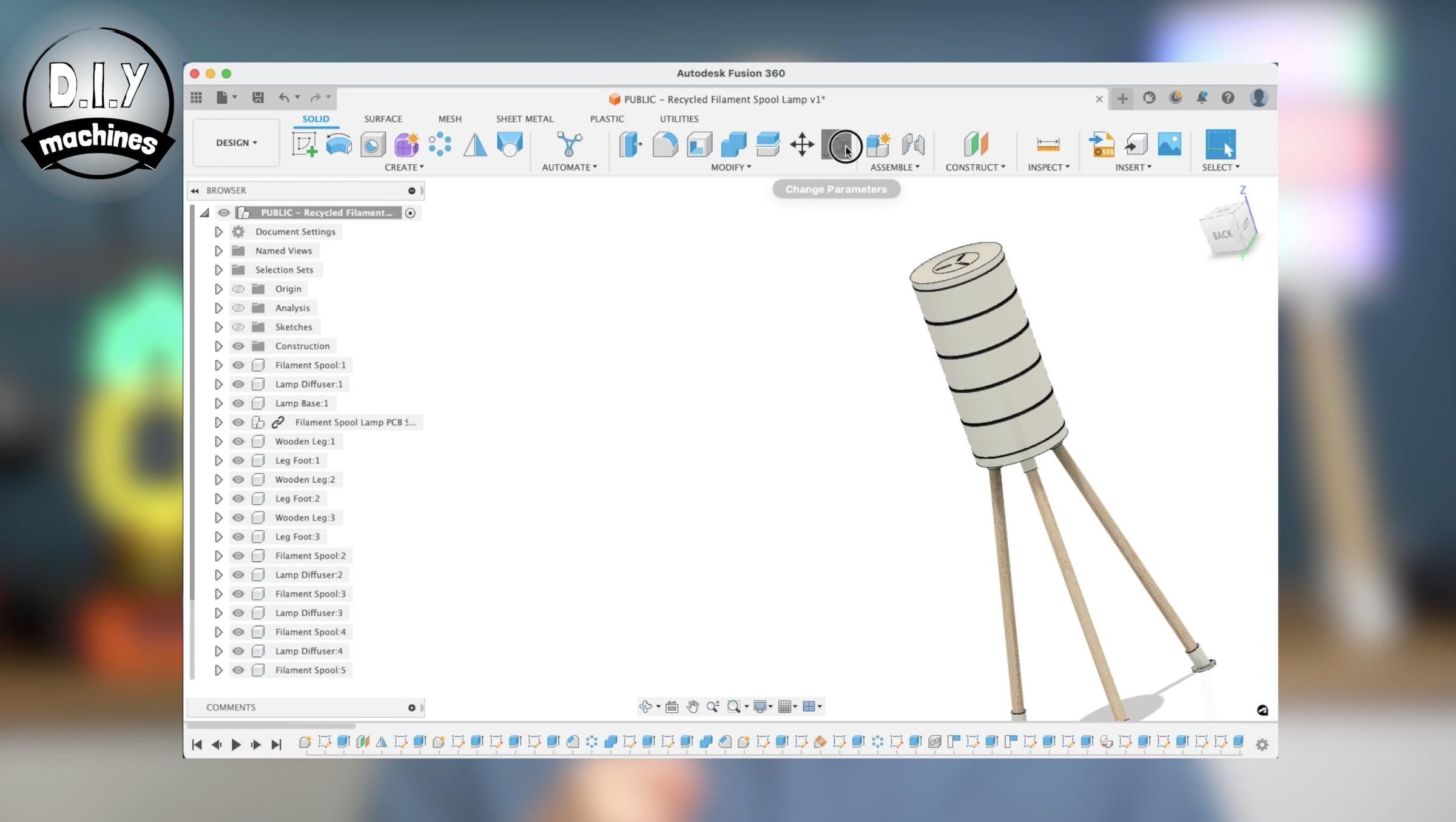Click the Undo button
1456x822 pixels.
coord(283,97)
